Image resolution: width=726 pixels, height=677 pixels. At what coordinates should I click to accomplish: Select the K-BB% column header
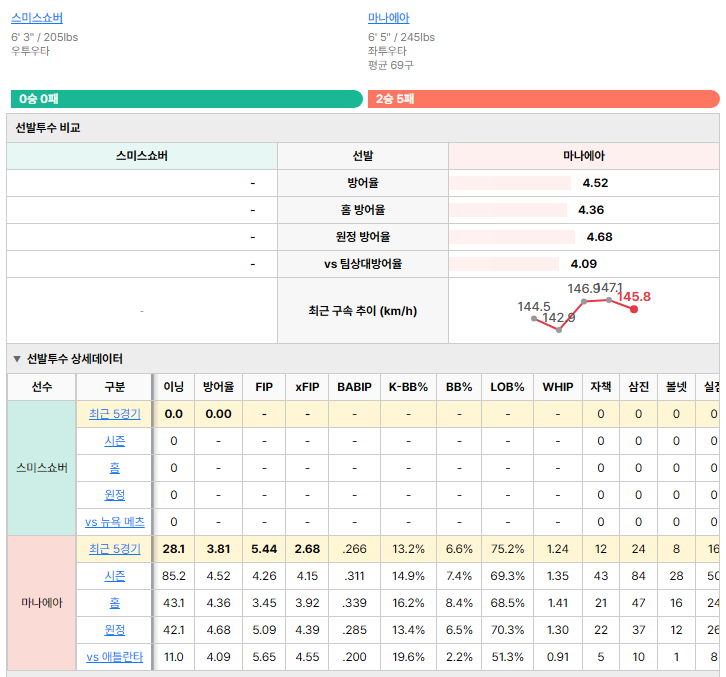408,387
